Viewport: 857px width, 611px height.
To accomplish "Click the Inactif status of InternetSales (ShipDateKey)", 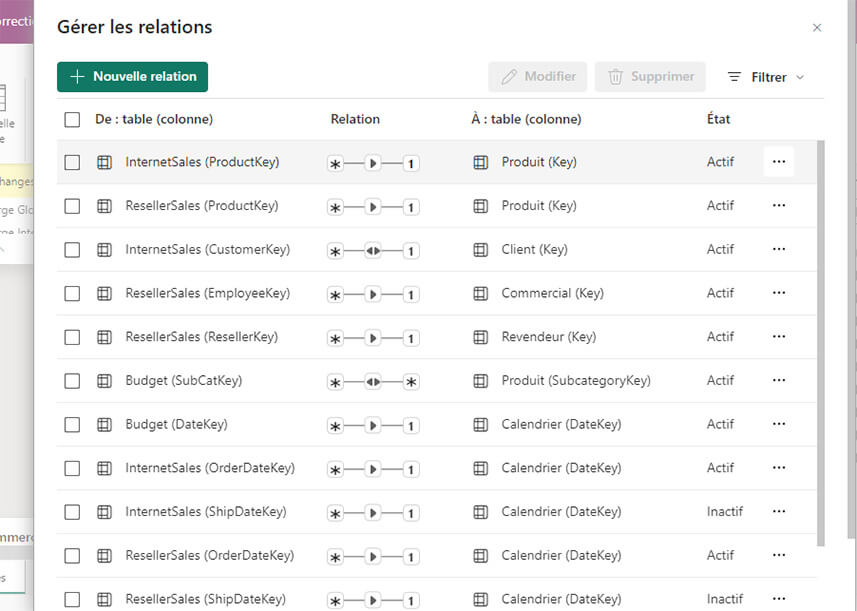I will click(725, 512).
